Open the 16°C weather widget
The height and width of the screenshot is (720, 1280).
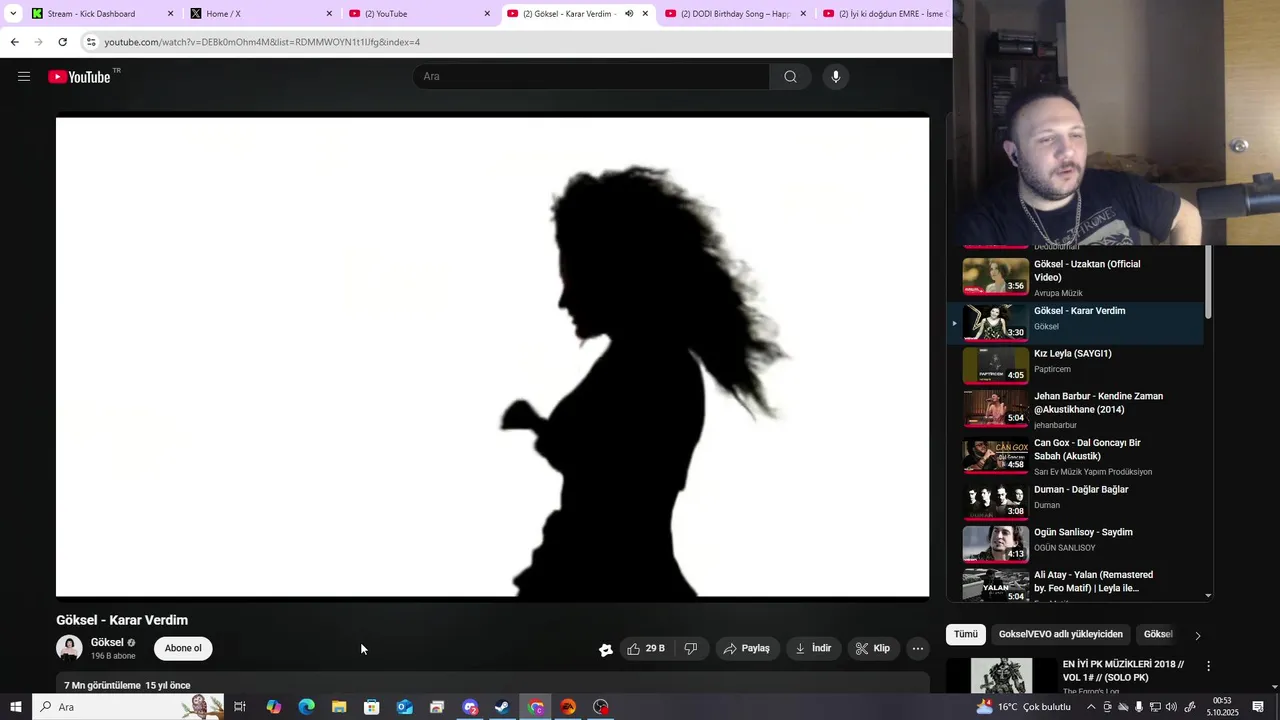[1023, 707]
